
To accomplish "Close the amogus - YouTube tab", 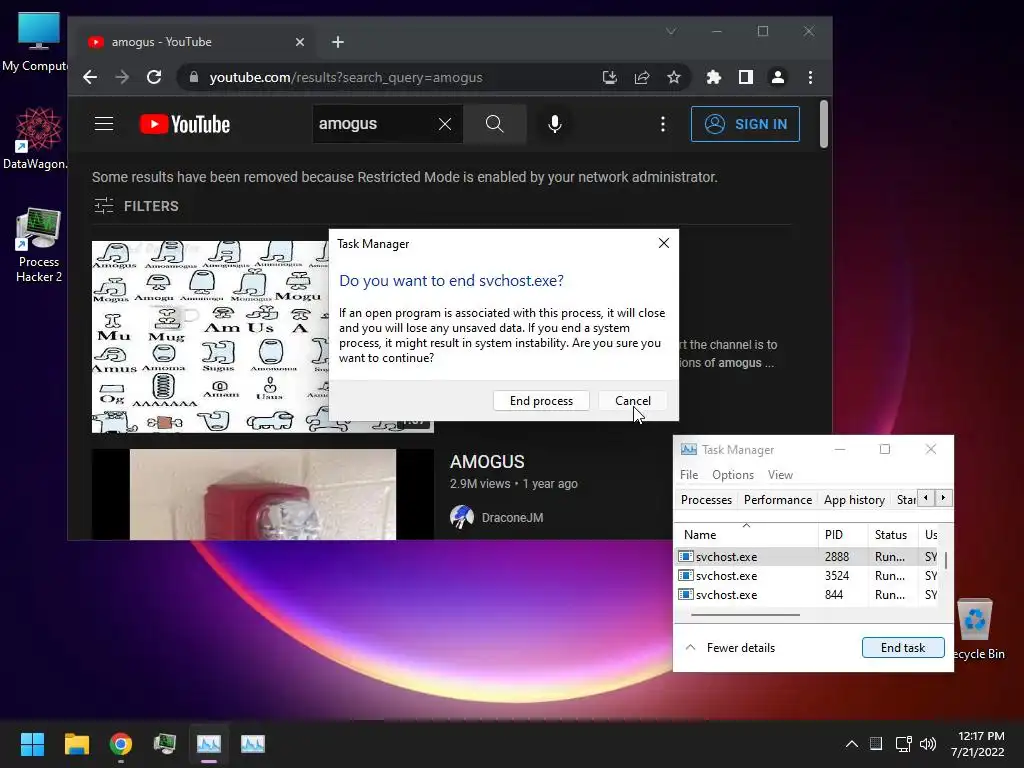I will [x=300, y=42].
